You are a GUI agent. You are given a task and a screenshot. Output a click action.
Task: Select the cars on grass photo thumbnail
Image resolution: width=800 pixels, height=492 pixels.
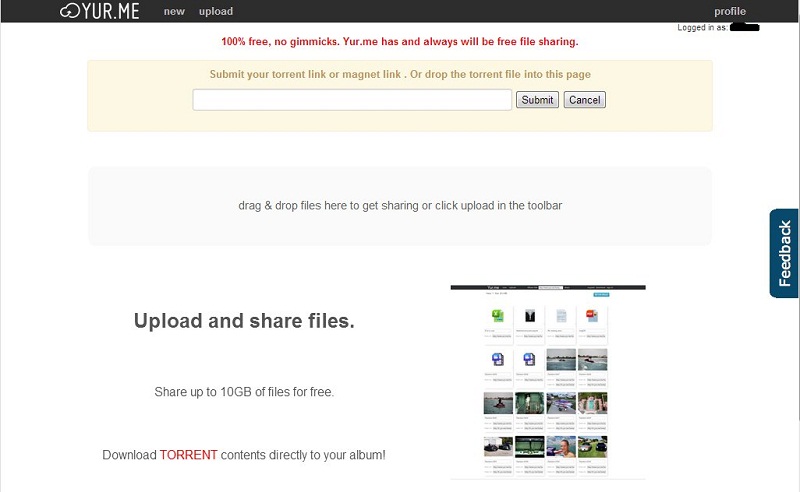592,447
